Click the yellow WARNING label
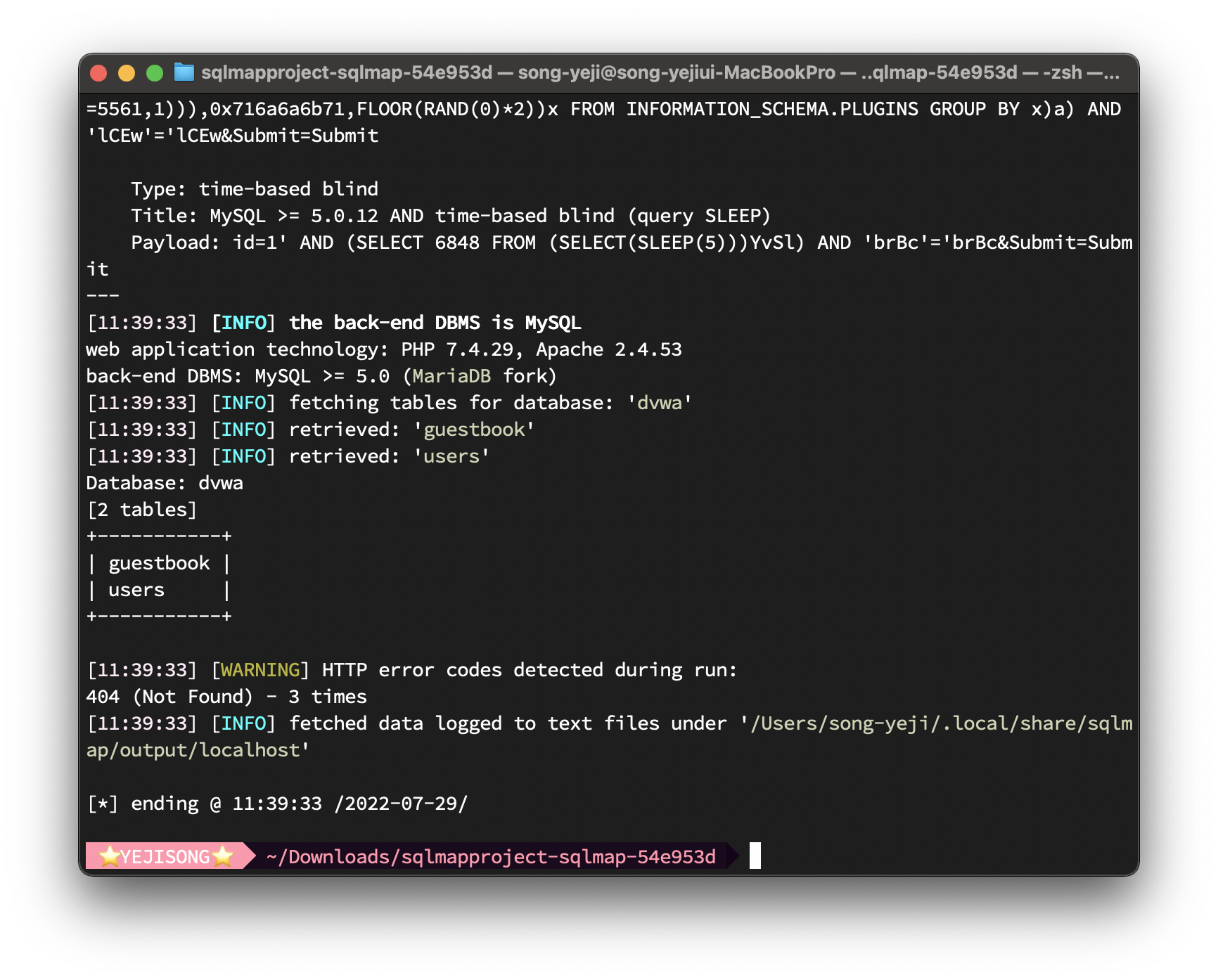Screen dimensions: 1218x980 (x=260, y=670)
